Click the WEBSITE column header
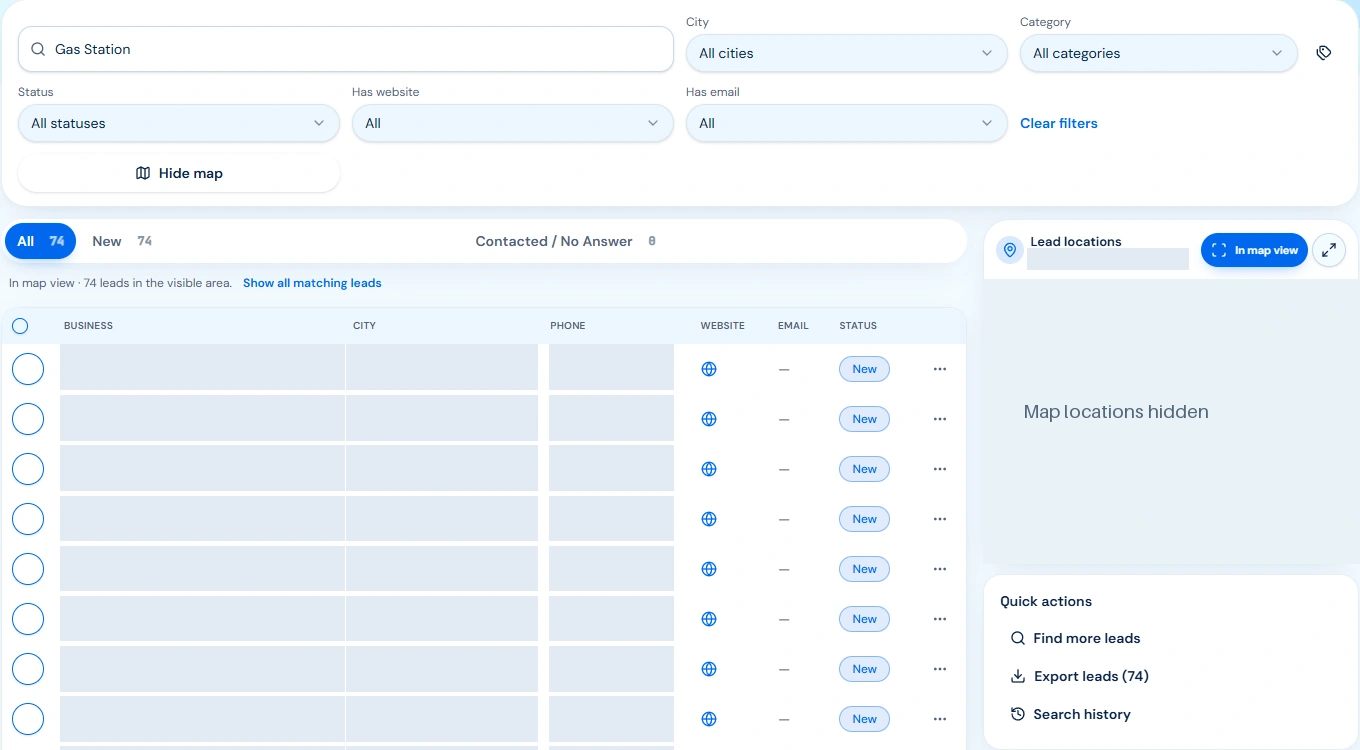The height and width of the screenshot is (750, 1360). (722, 326)
